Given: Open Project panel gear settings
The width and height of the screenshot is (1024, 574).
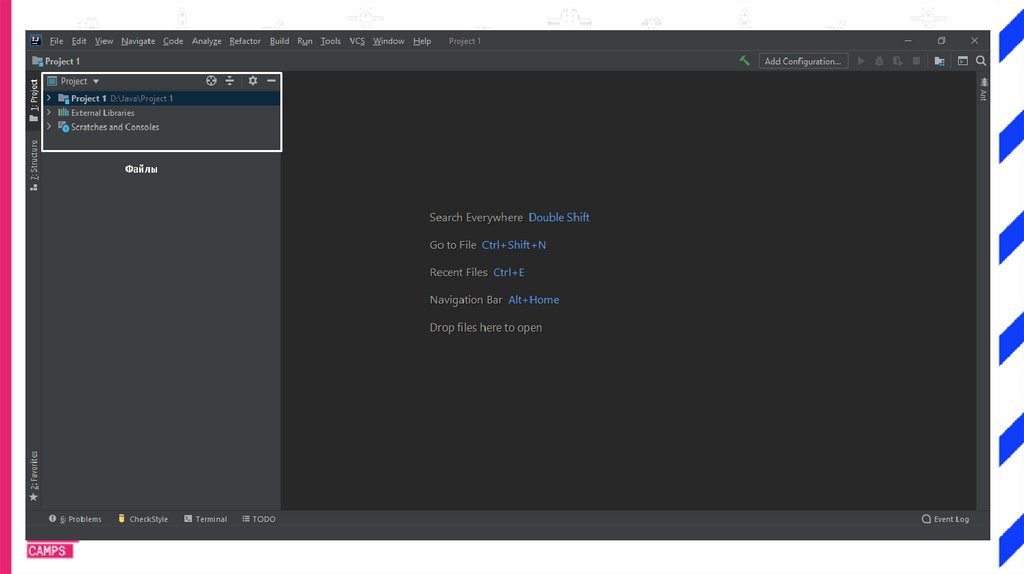Looking at the screenshot, I should (253, 81).
